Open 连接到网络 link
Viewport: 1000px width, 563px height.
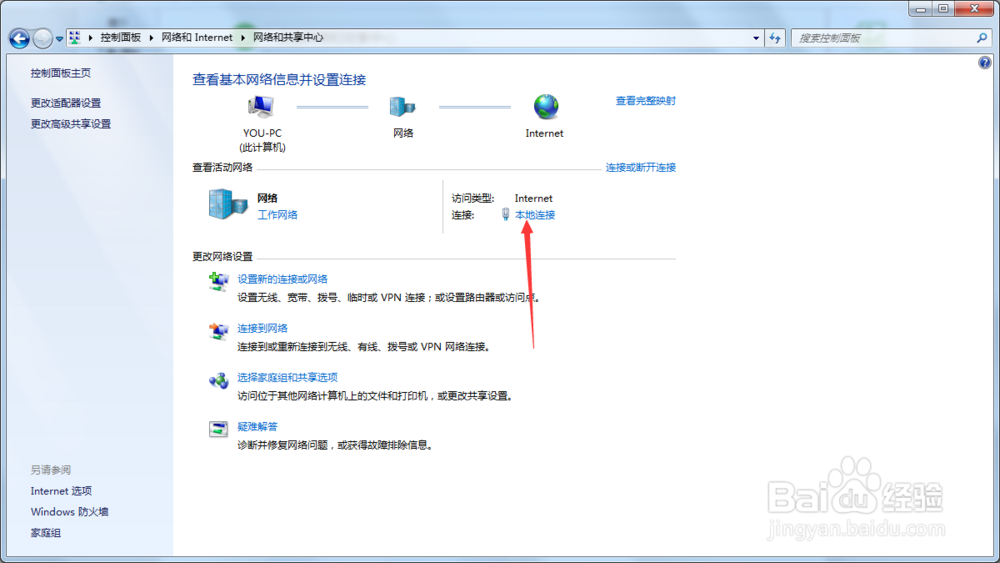click(263, 328)
